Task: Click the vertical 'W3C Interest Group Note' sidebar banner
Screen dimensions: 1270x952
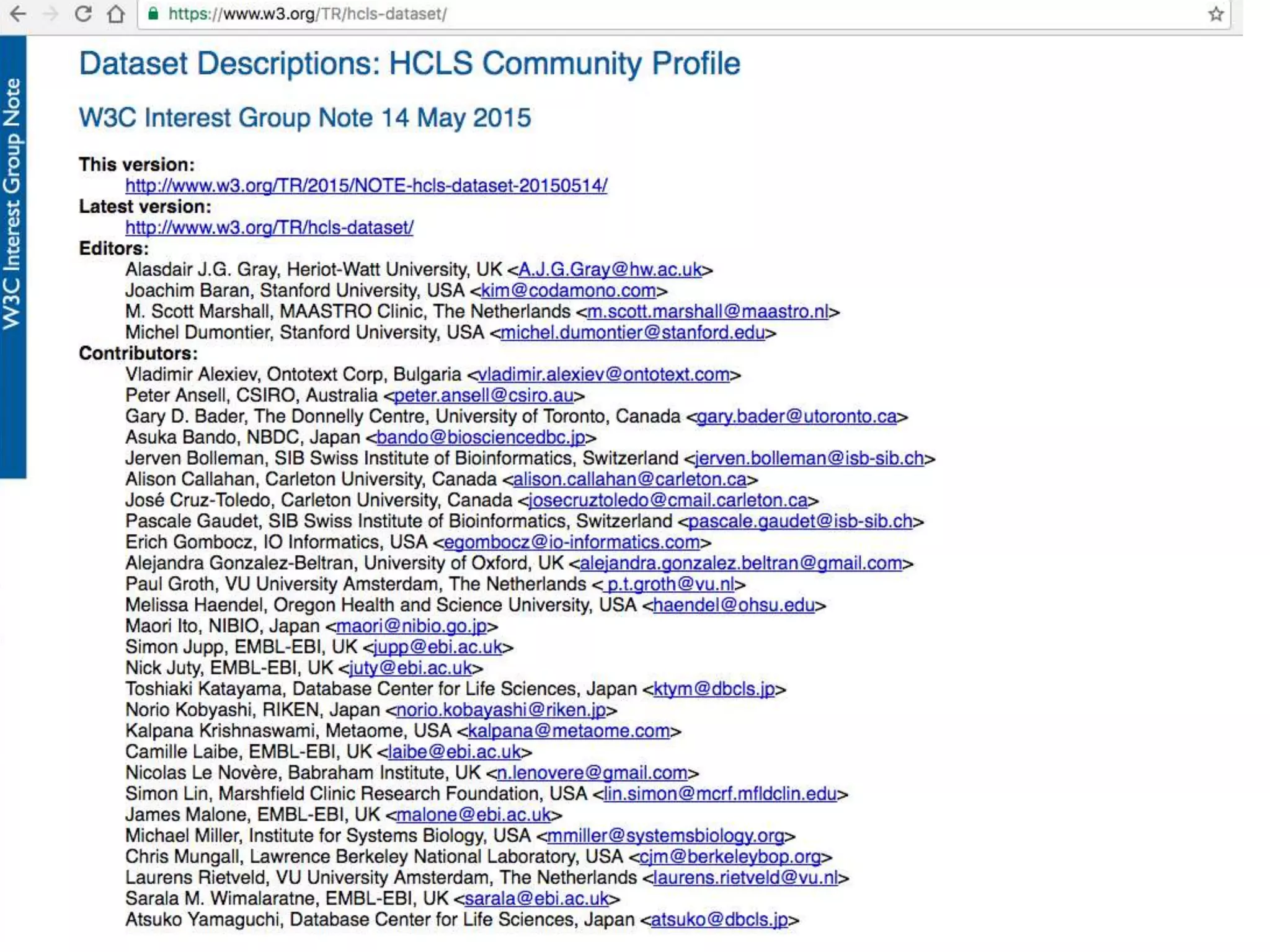Action: 13,257
